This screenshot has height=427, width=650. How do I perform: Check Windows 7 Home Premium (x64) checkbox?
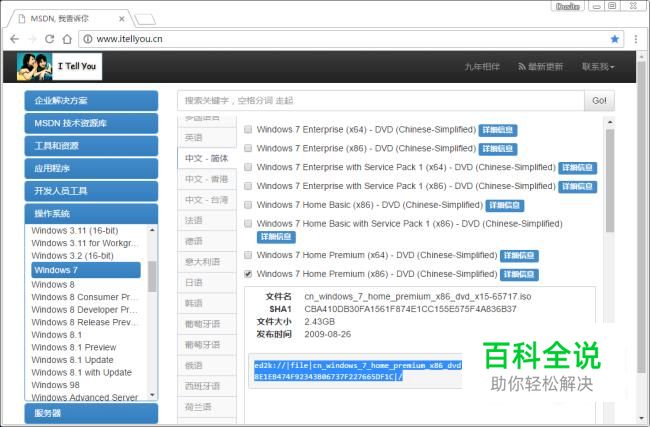click(x=248, y=255)
